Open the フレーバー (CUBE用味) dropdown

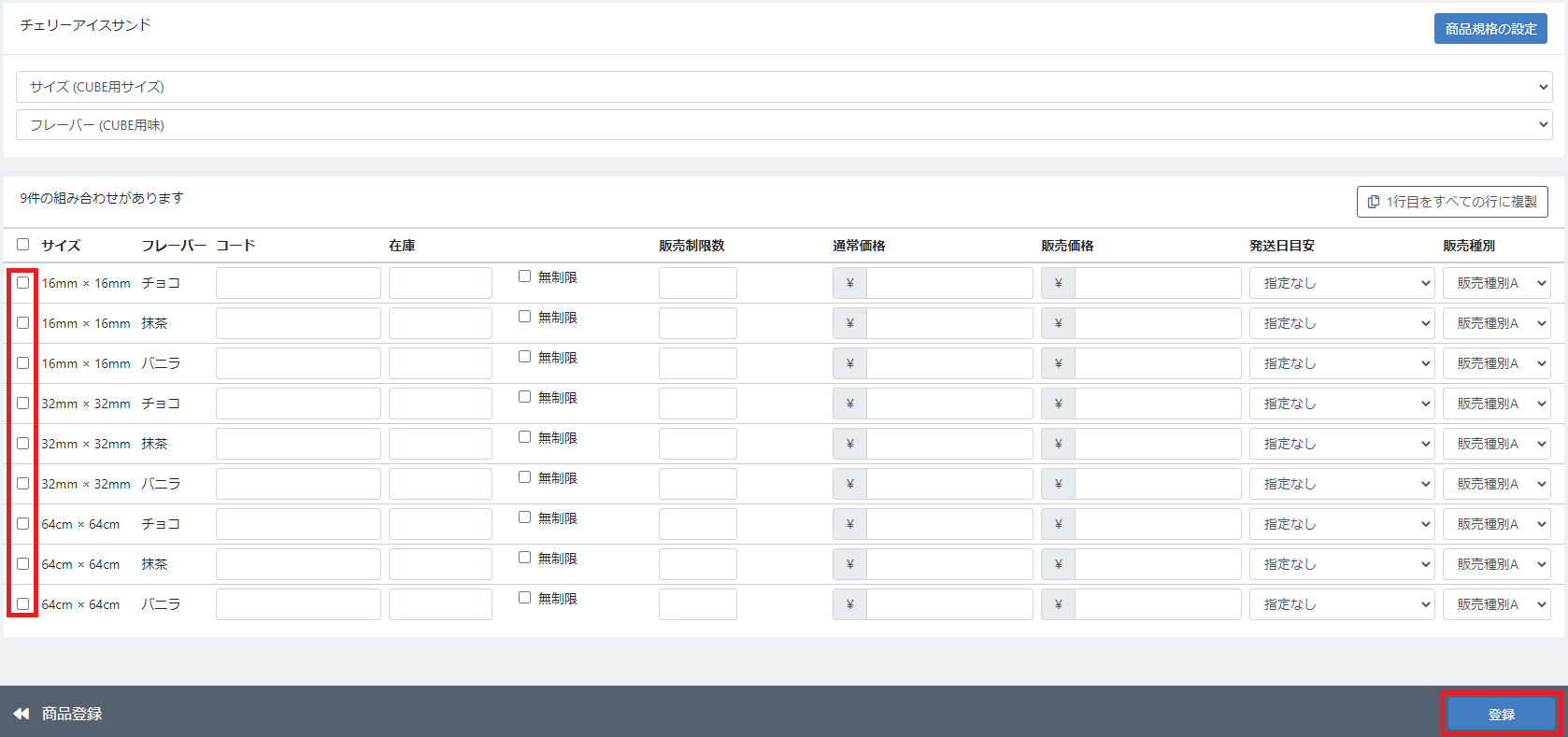(784, 125)
